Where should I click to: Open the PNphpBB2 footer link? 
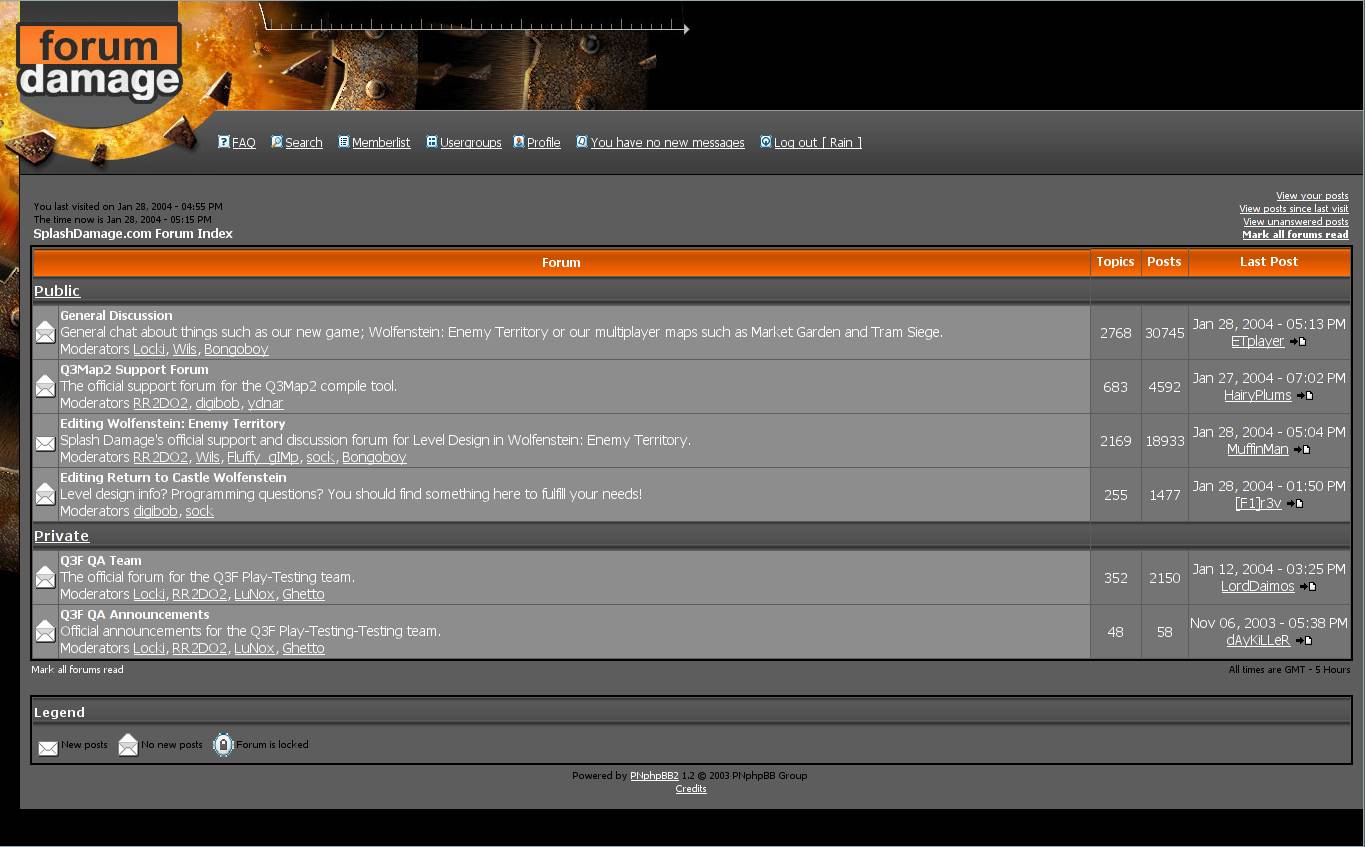tap(654, 776)
